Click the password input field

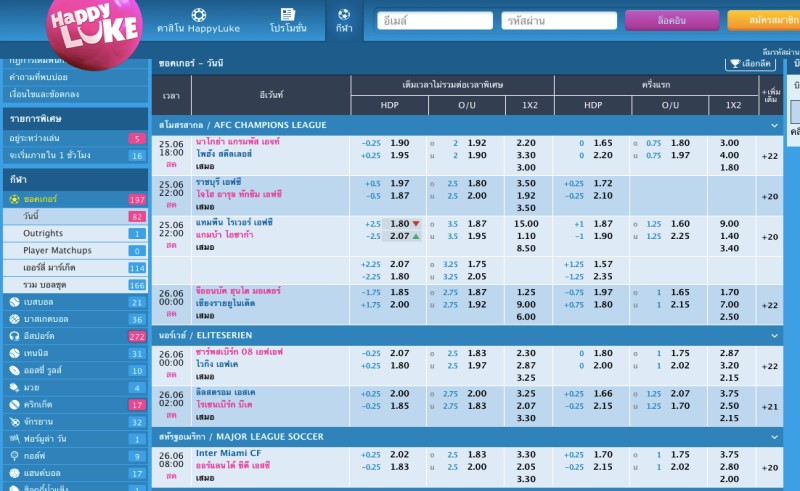(559, 21)
